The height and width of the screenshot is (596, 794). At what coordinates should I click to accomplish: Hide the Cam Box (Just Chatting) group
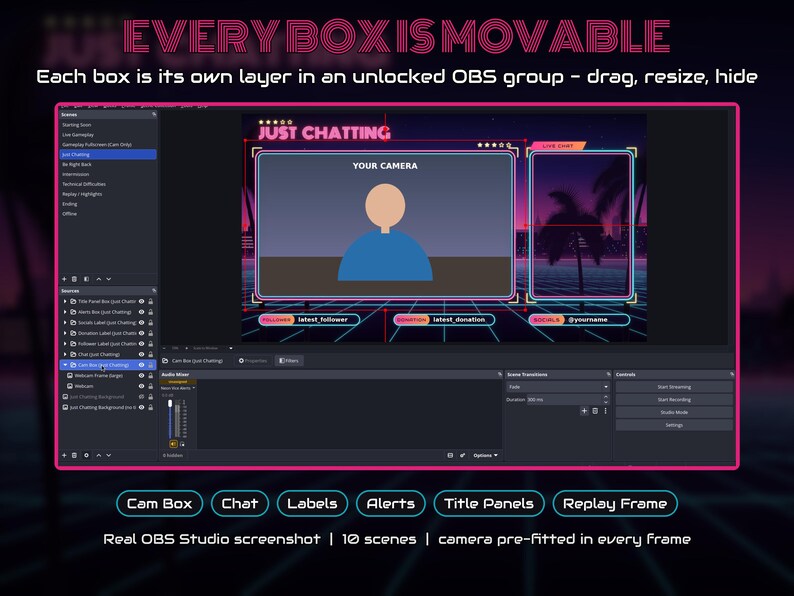click(141, 365)
